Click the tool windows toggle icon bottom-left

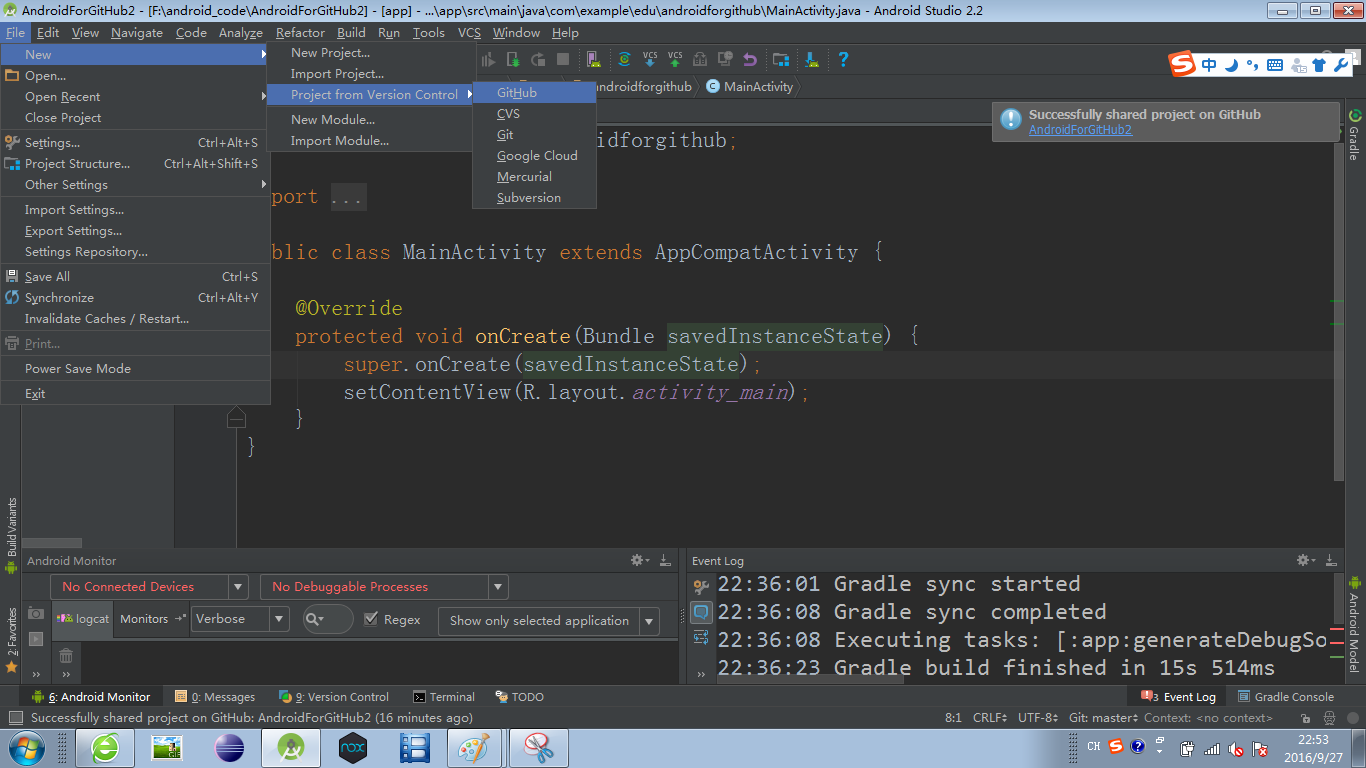[15, 718]
